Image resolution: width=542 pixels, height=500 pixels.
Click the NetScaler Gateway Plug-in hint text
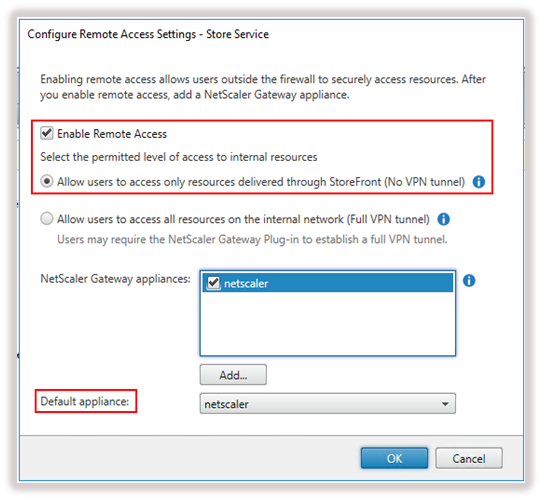(252, 239)
